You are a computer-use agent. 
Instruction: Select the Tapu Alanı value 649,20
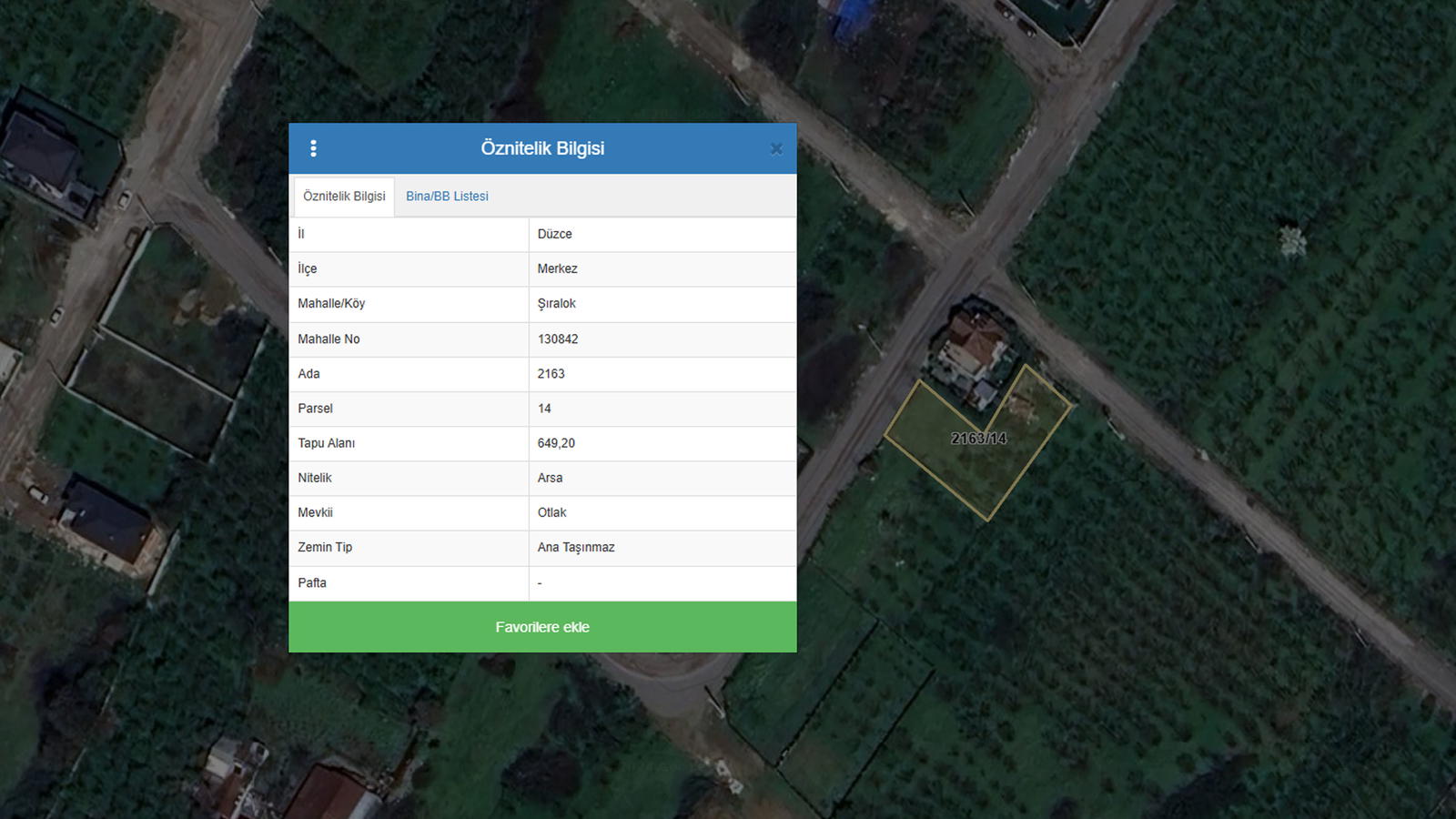[556, 443]
